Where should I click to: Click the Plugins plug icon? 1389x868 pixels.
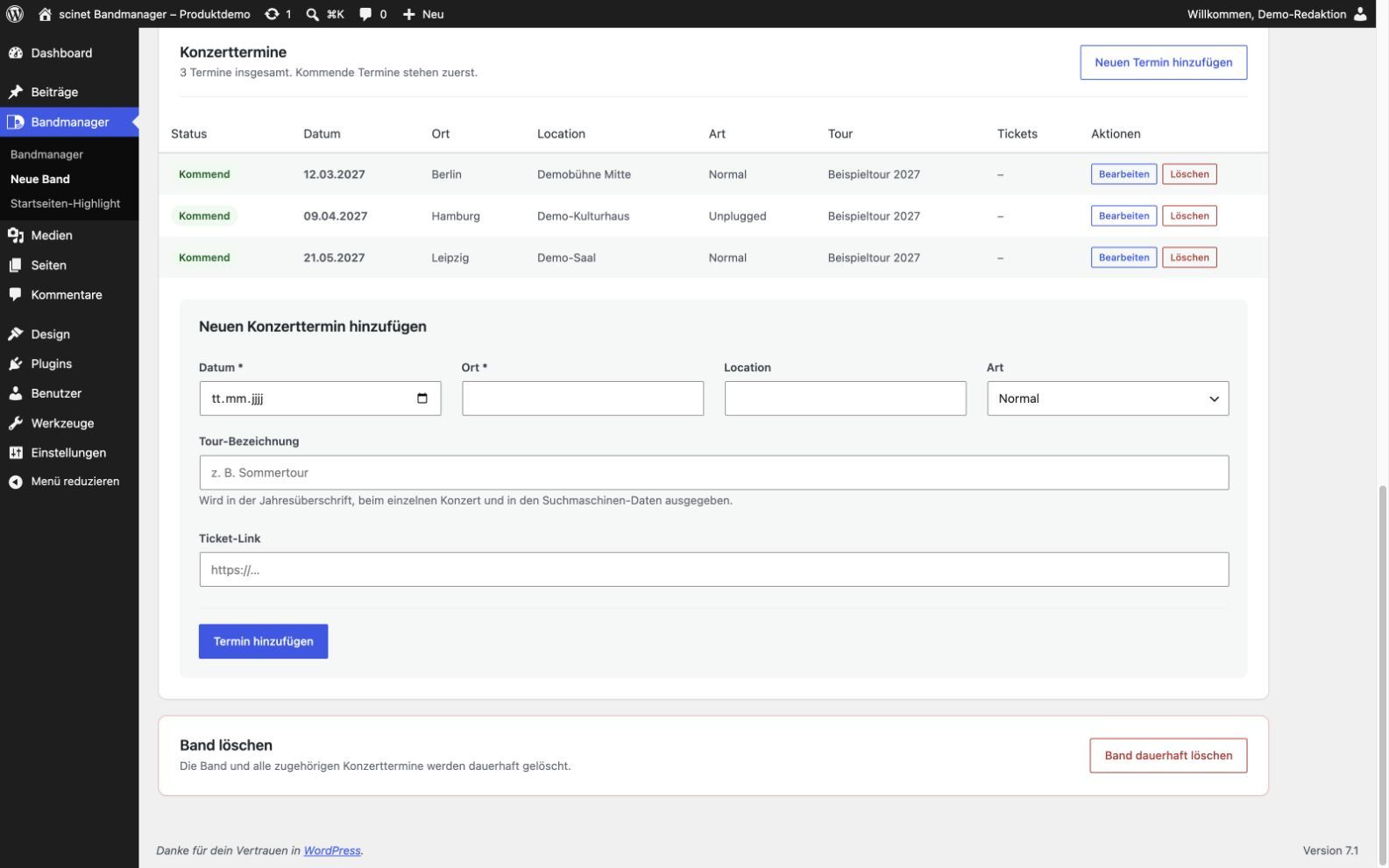coord(16,363)
